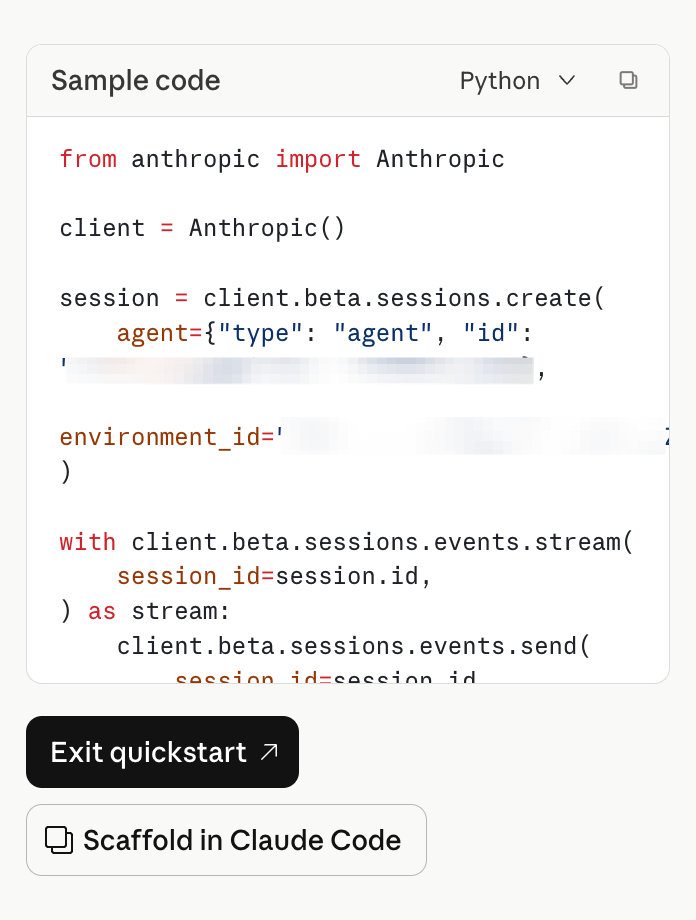Click 'client.beta.sessions.events.send(' line
The image size is (696, 920).
coord(353,646)
